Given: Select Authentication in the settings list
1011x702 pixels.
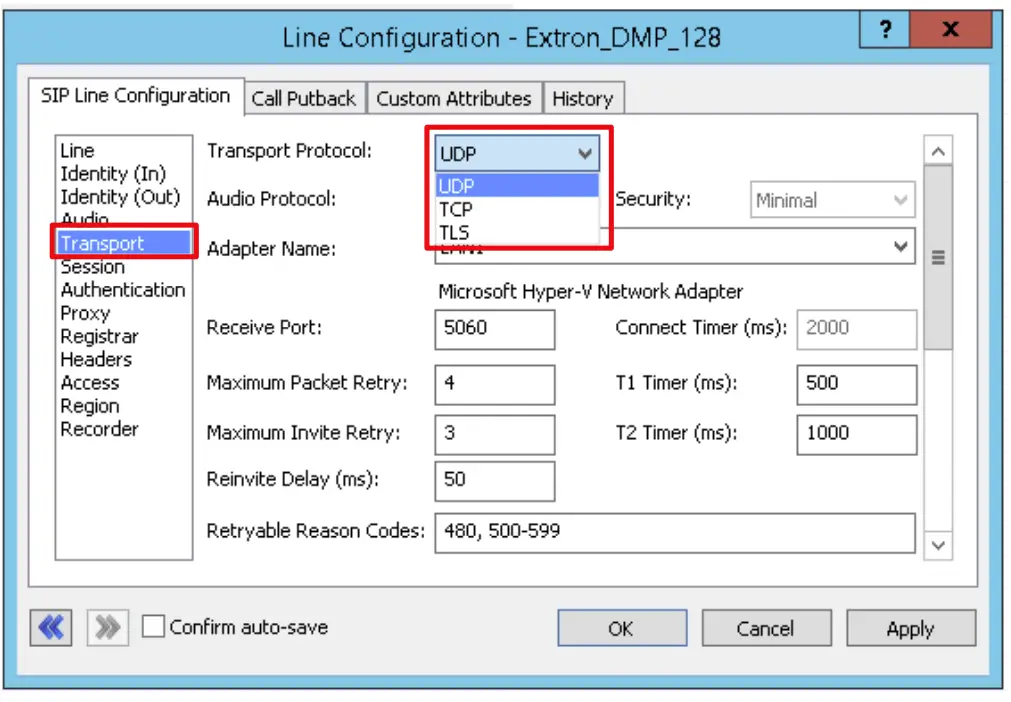Looking at the screenshot, I should (x=123, y=290).
